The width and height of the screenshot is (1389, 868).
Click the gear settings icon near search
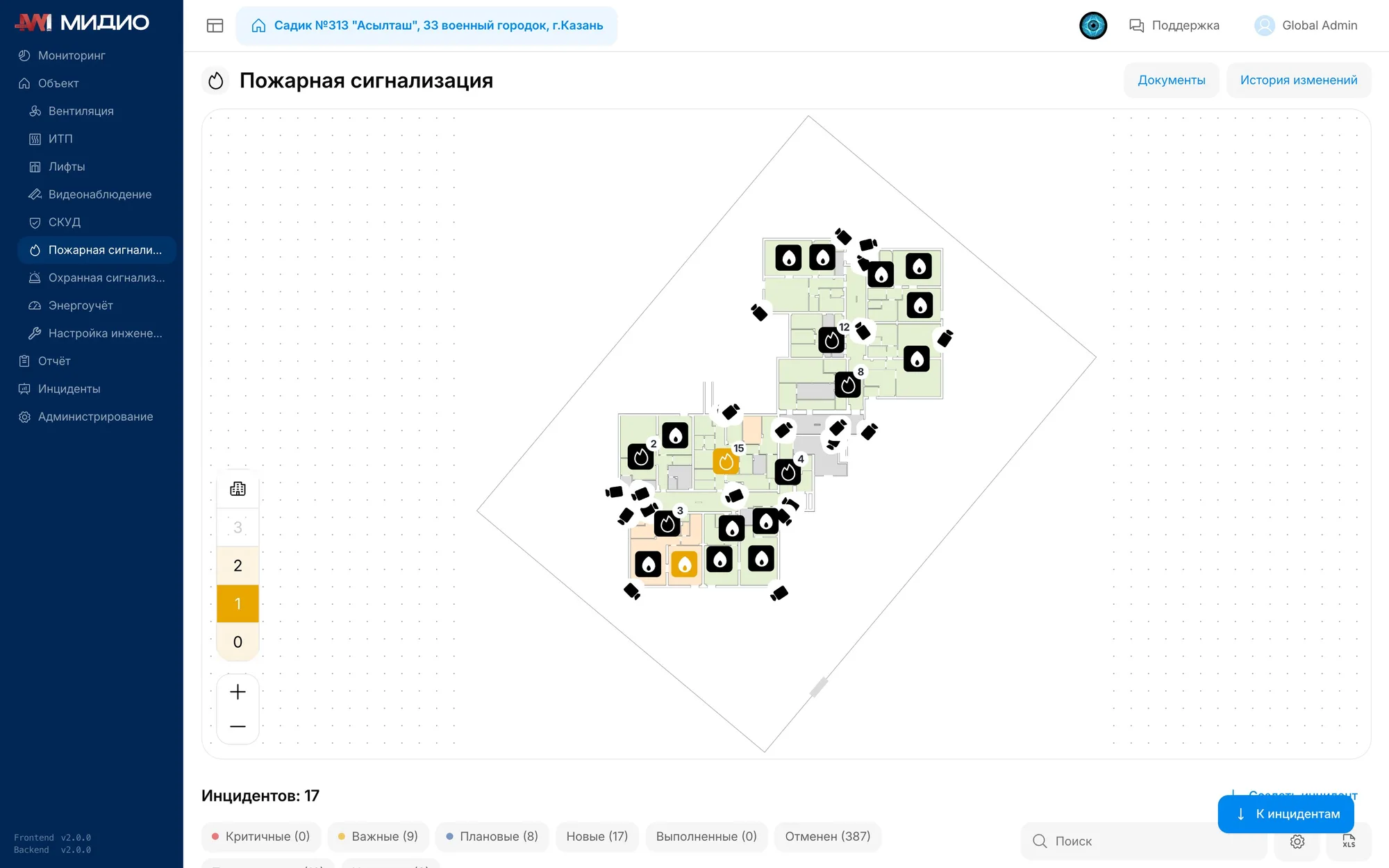1297,841
